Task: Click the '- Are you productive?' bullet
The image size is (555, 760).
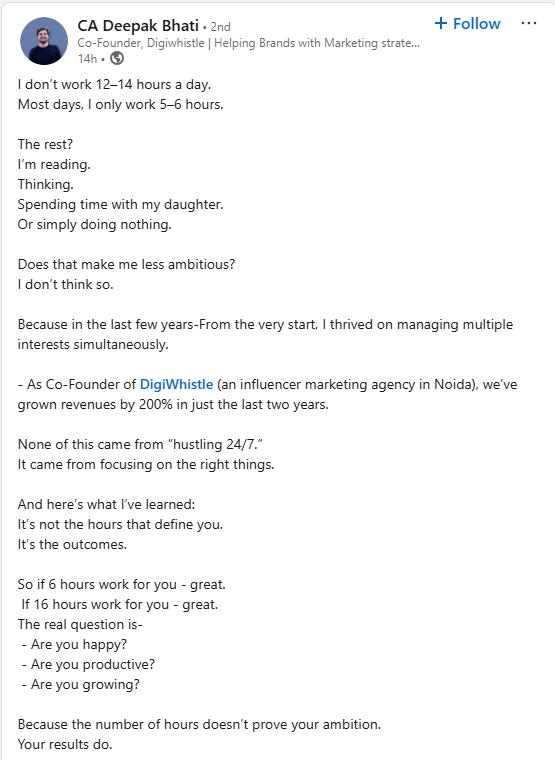Action: tap(88, 665)
